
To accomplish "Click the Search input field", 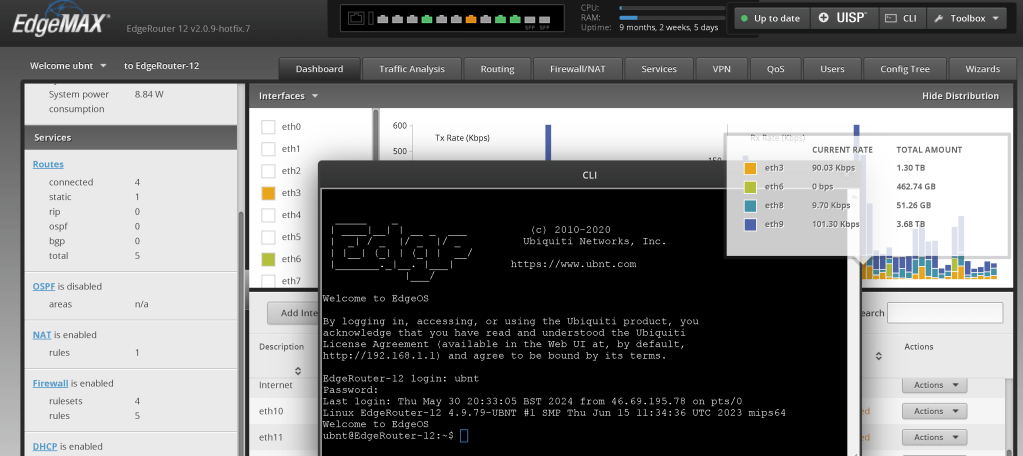I will [x=945, y=313].
